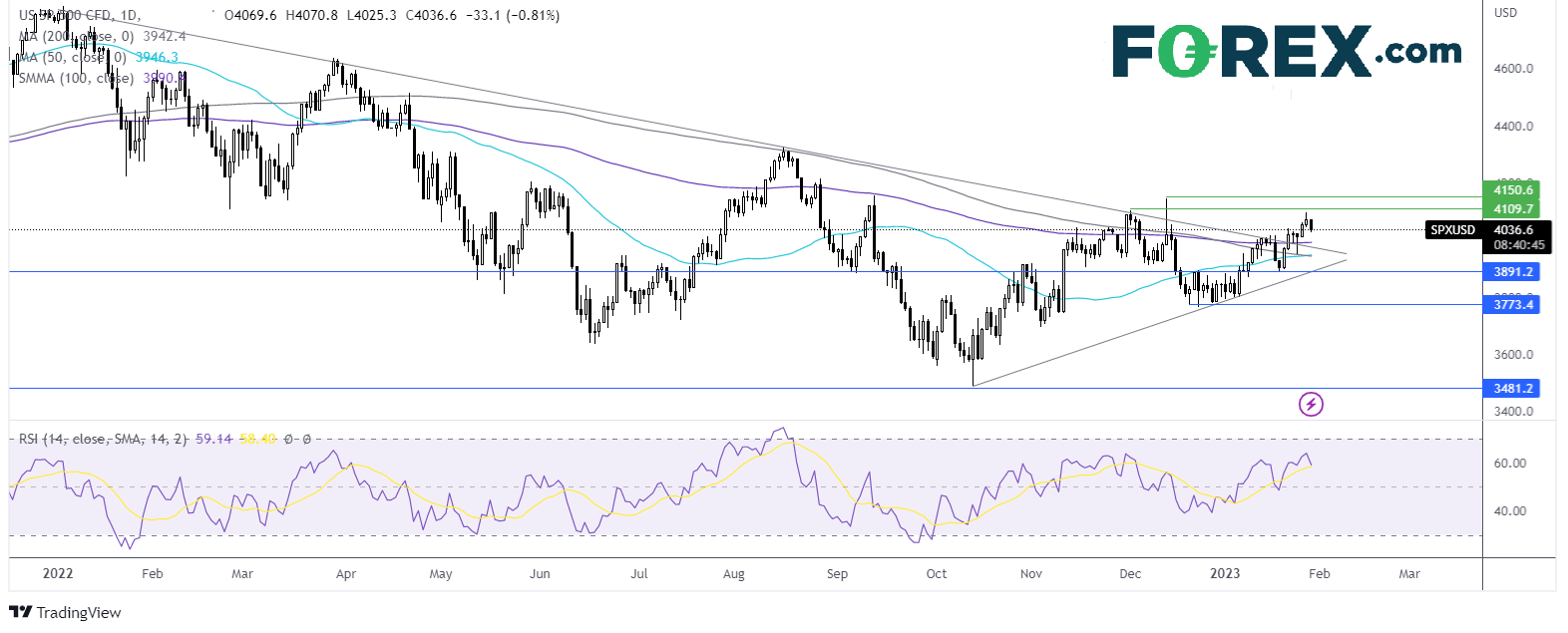Click the countdown timer 08:40:45
Viewport: 1568px width, 633px height.
point(1518,245)
